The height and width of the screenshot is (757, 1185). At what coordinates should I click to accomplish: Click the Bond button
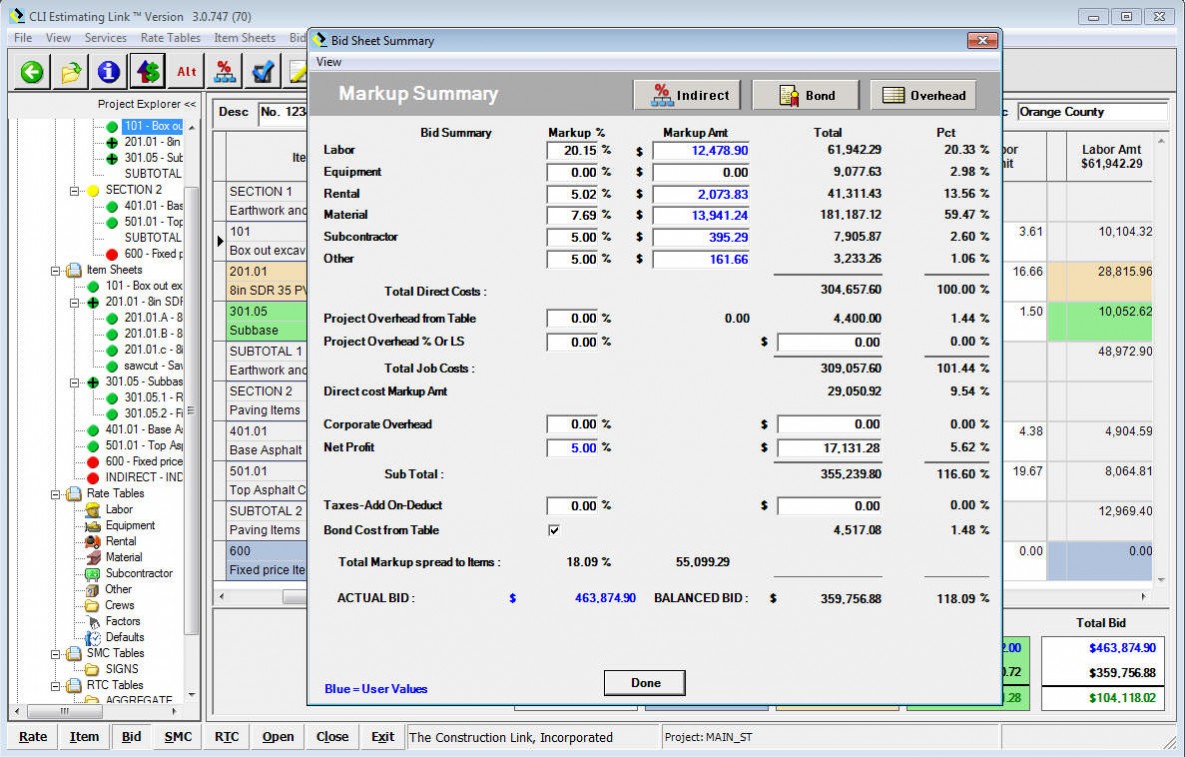point(806,95)
